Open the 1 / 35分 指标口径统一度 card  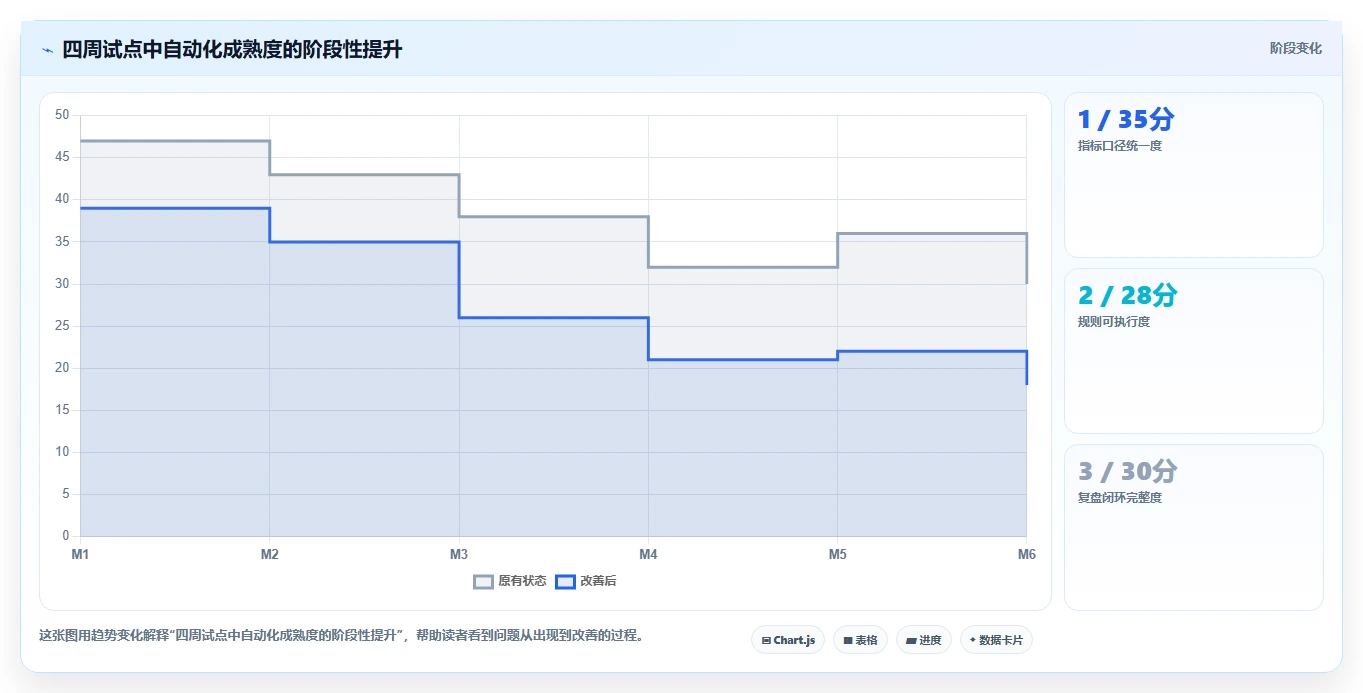point(1194,175)
